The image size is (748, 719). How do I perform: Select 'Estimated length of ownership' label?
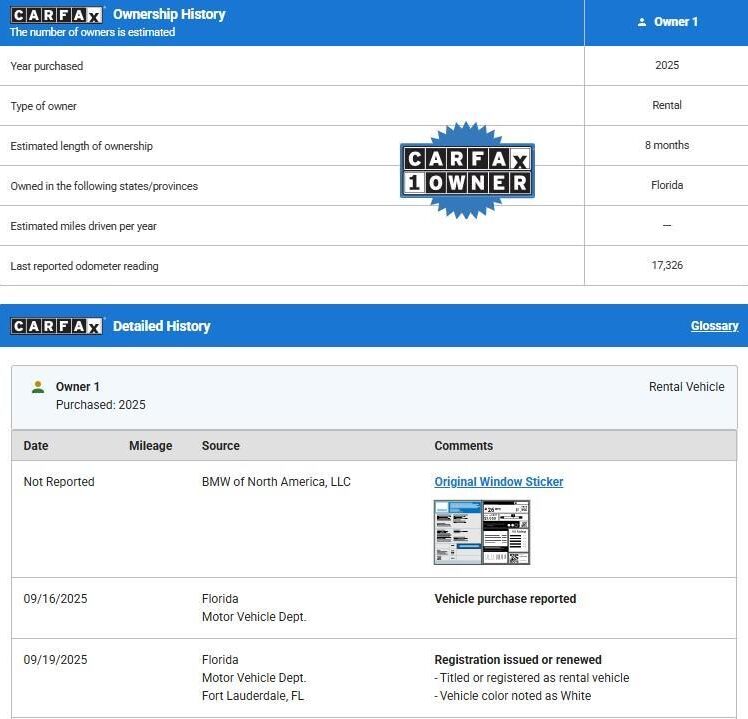(x=82, y=146)
